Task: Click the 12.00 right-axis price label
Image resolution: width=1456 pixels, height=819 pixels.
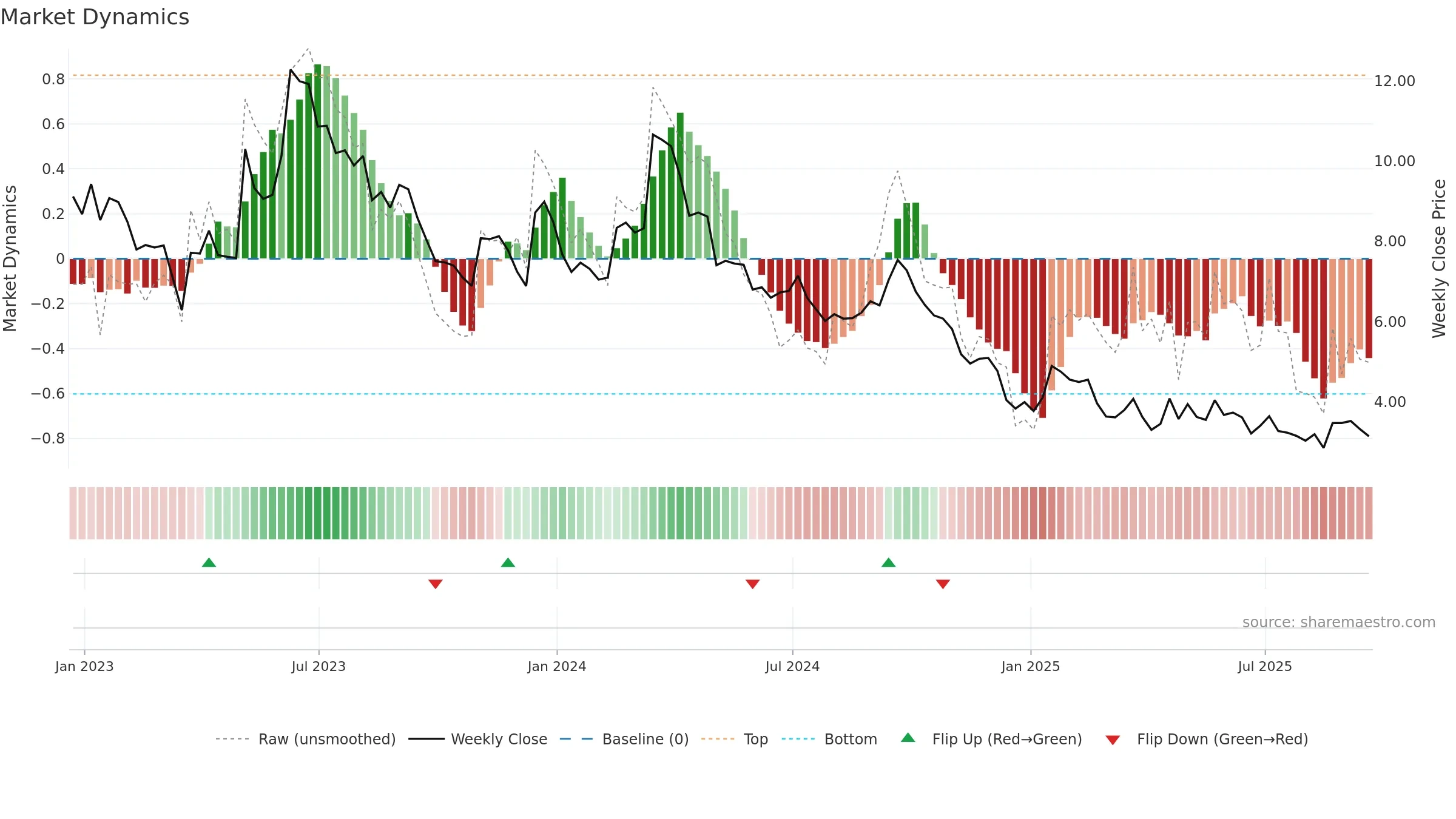Action: point(1394,81)
